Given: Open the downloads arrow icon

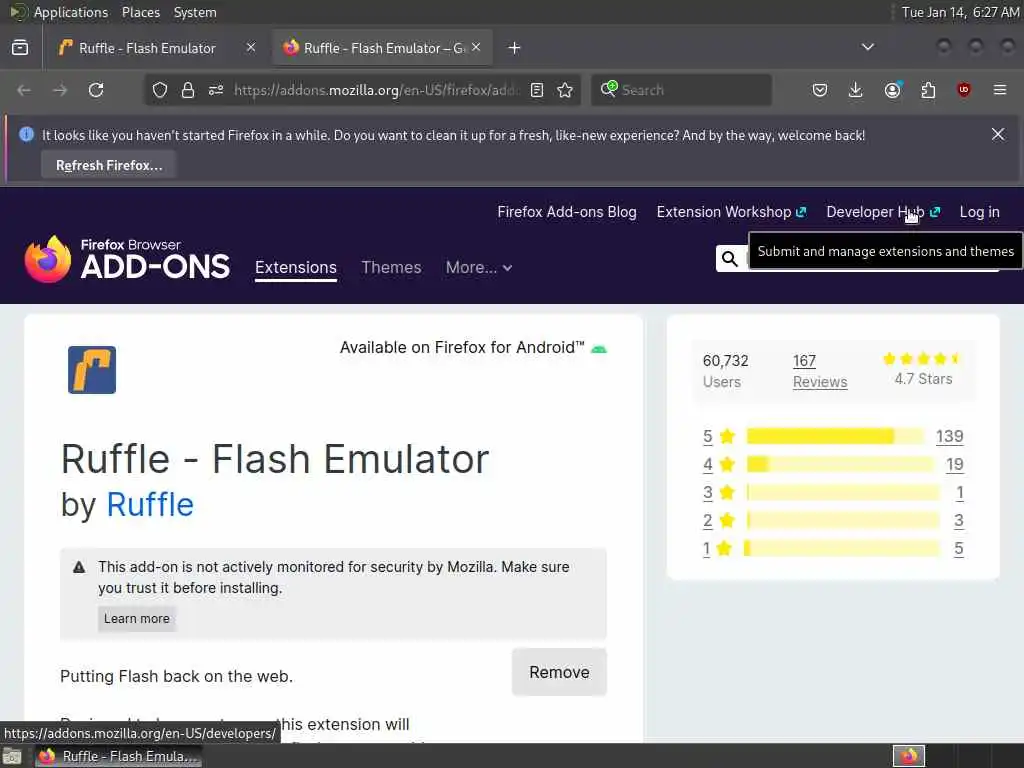Looking at the screenshot, I should (856, 90).
